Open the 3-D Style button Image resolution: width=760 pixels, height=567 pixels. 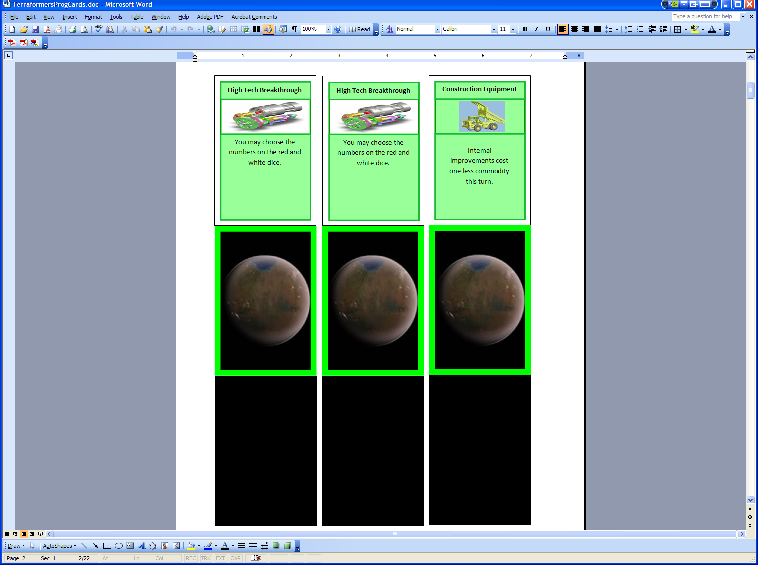287,546
